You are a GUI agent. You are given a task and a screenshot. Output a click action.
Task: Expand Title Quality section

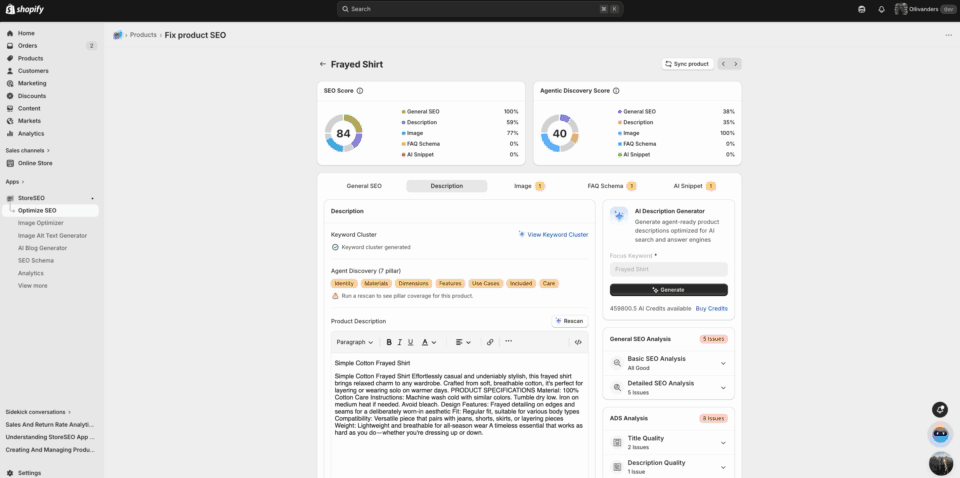pyautogui.click(x=669, y=443)
